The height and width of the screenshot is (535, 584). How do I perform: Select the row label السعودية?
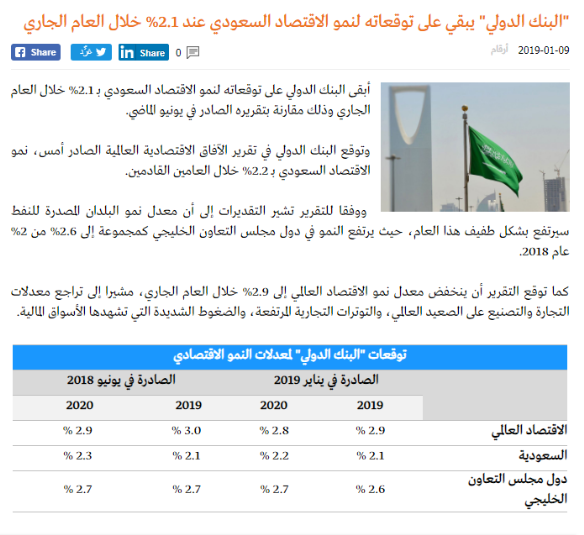543,455
